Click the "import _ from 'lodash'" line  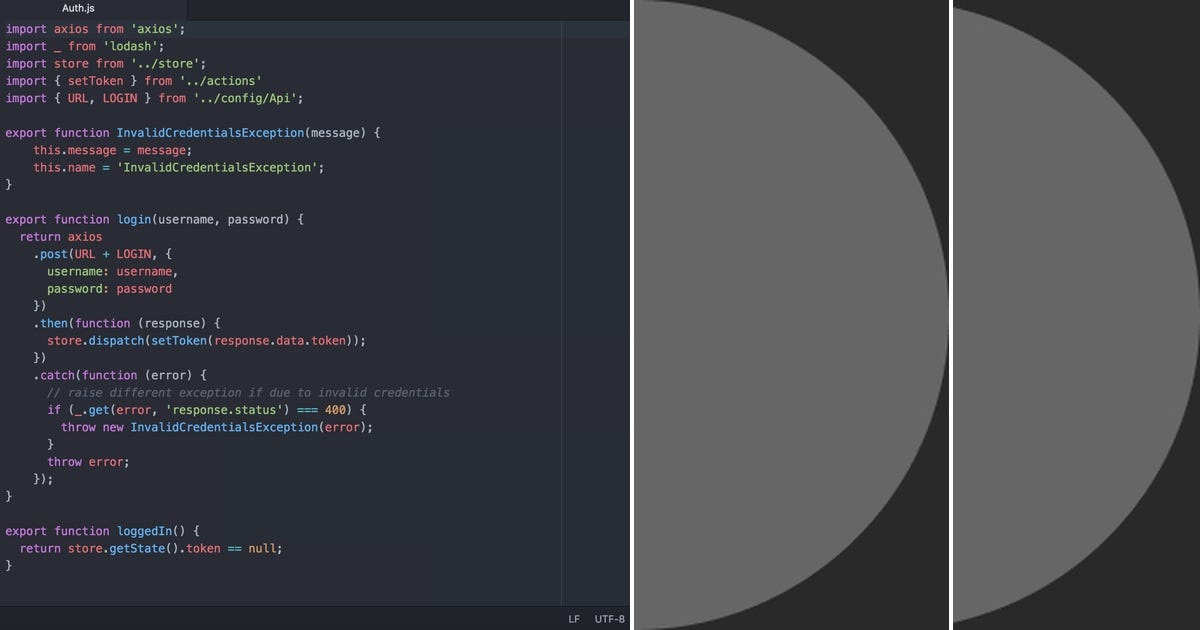[85, 46]
